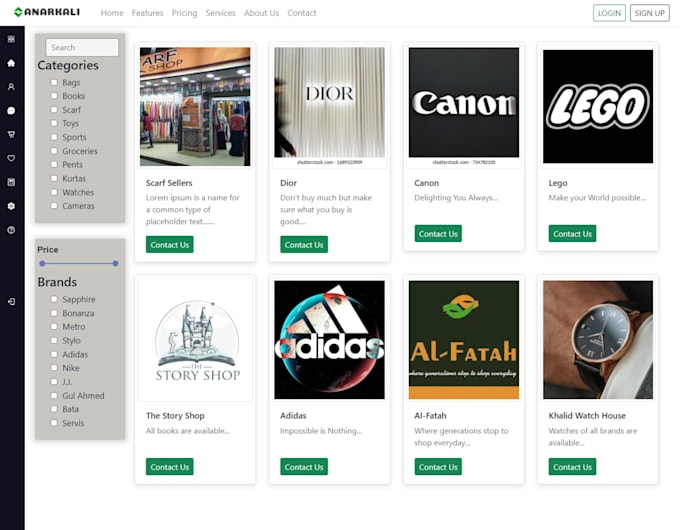Viewport: 680px width, 530px height.
Task: Open the wishlist heart sidebar icon
Action: click(11, 158)
